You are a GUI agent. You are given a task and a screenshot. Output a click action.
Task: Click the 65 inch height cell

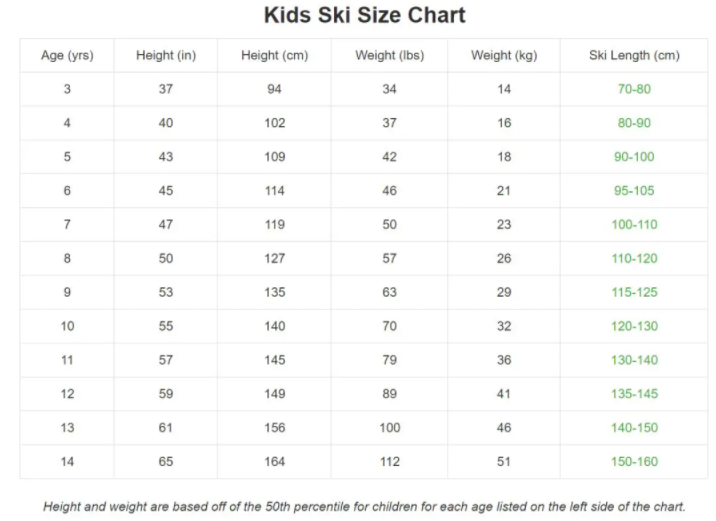166,461
